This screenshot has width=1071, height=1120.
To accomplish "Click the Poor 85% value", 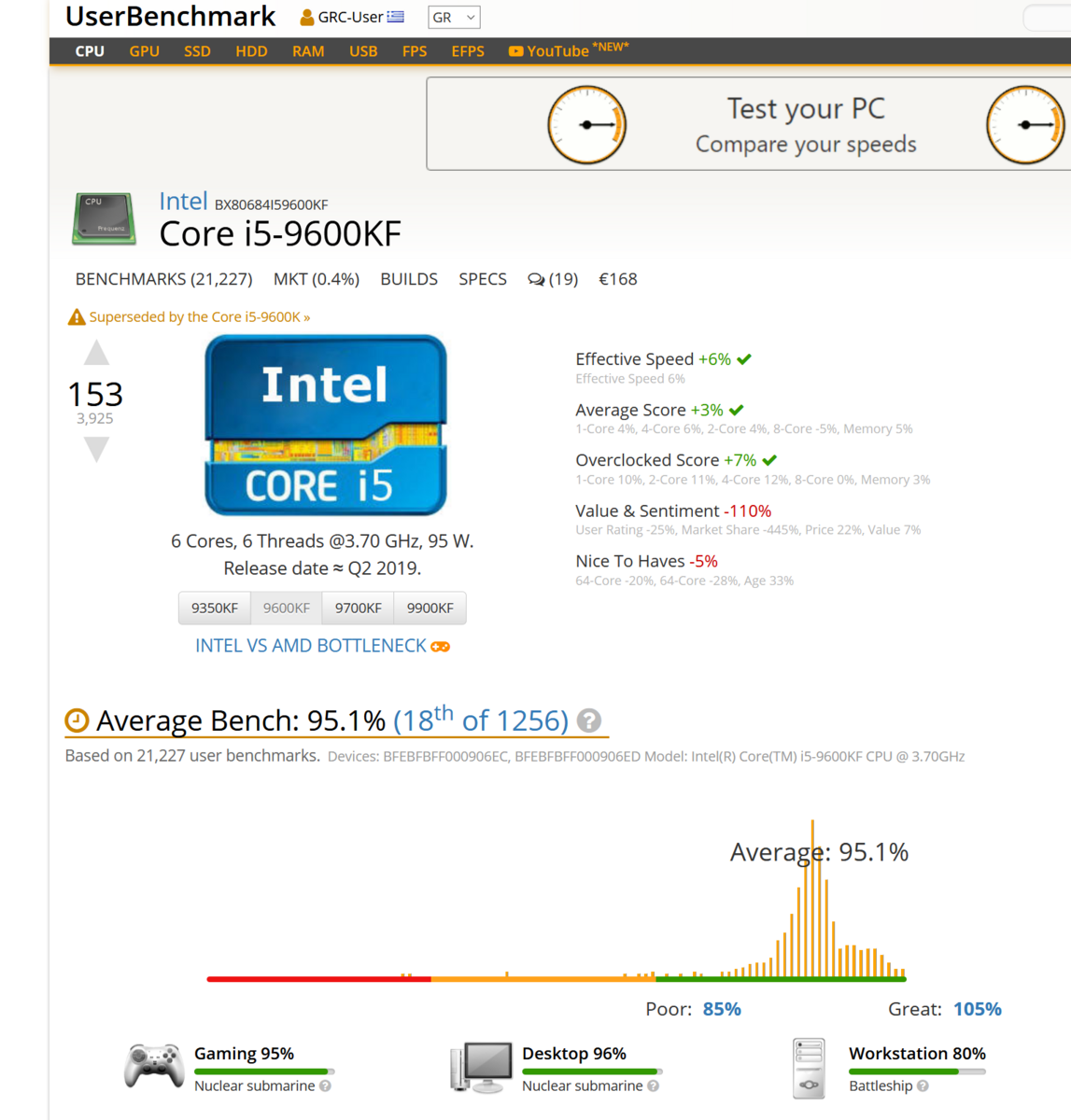I will [722, 1009].
